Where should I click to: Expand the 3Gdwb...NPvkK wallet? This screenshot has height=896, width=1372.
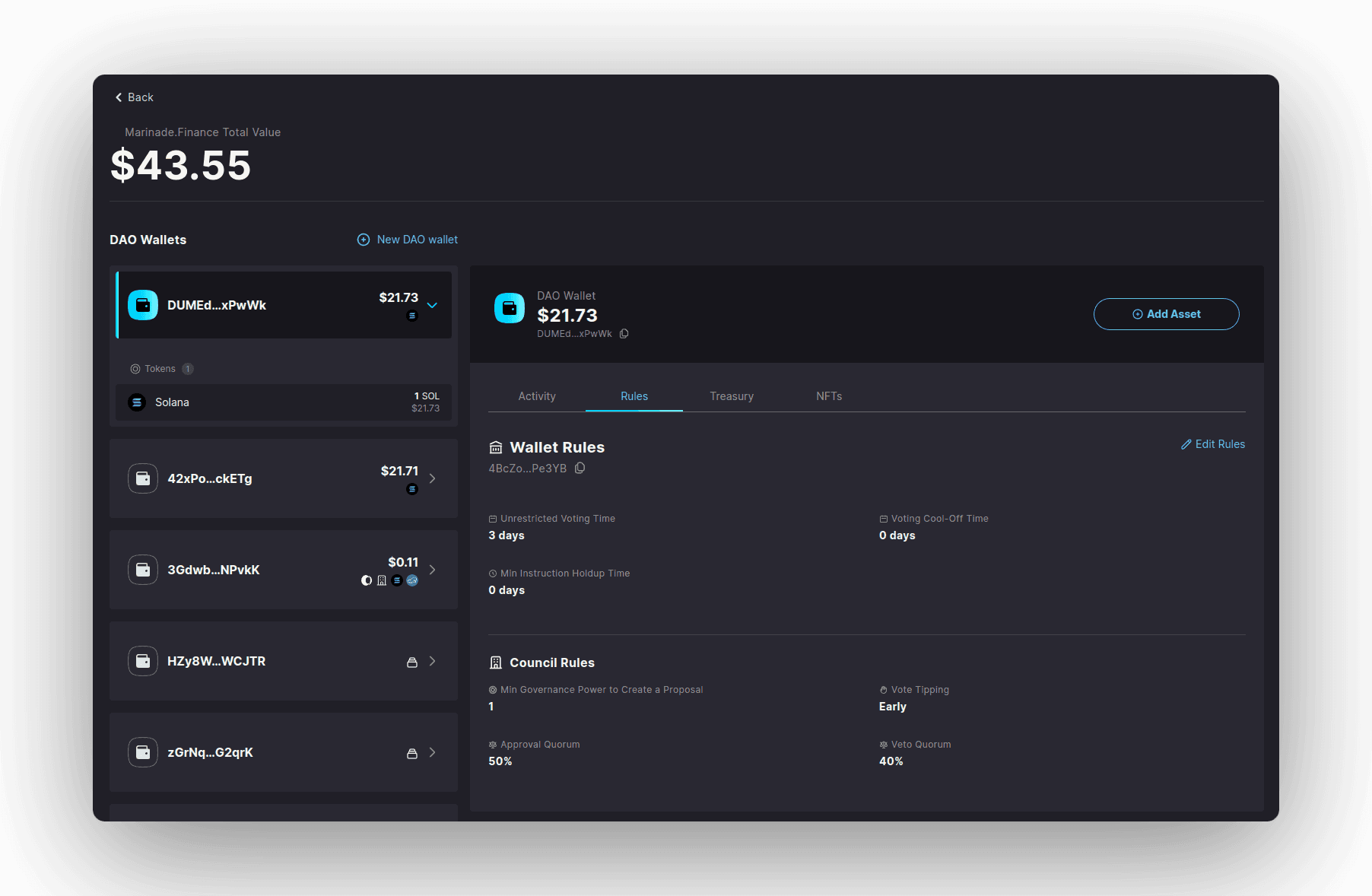[x=432, y=570]
